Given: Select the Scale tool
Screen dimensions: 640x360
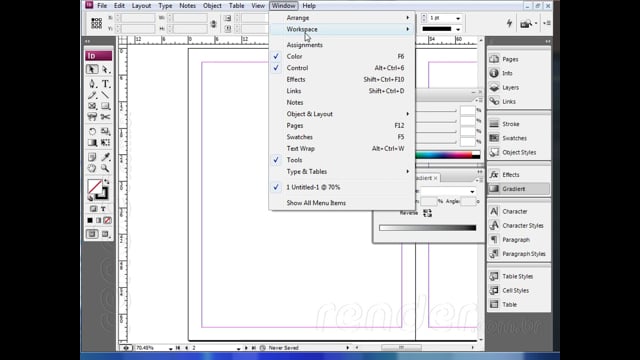Looking at the screenshot, I should pyautogui.click(x=106, y=131).
